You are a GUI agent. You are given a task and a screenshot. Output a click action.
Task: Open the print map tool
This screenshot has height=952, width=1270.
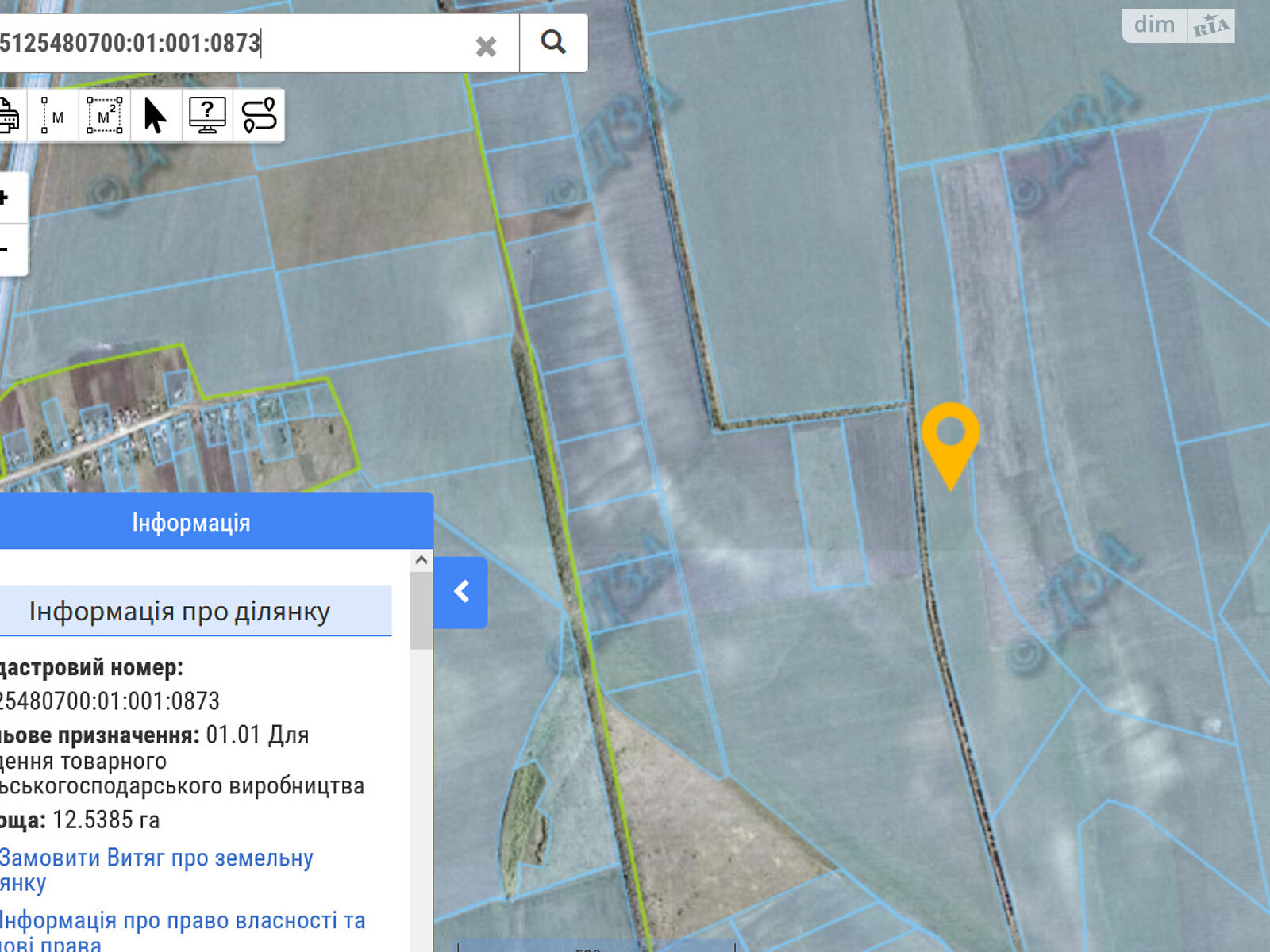tap(8, 116)
